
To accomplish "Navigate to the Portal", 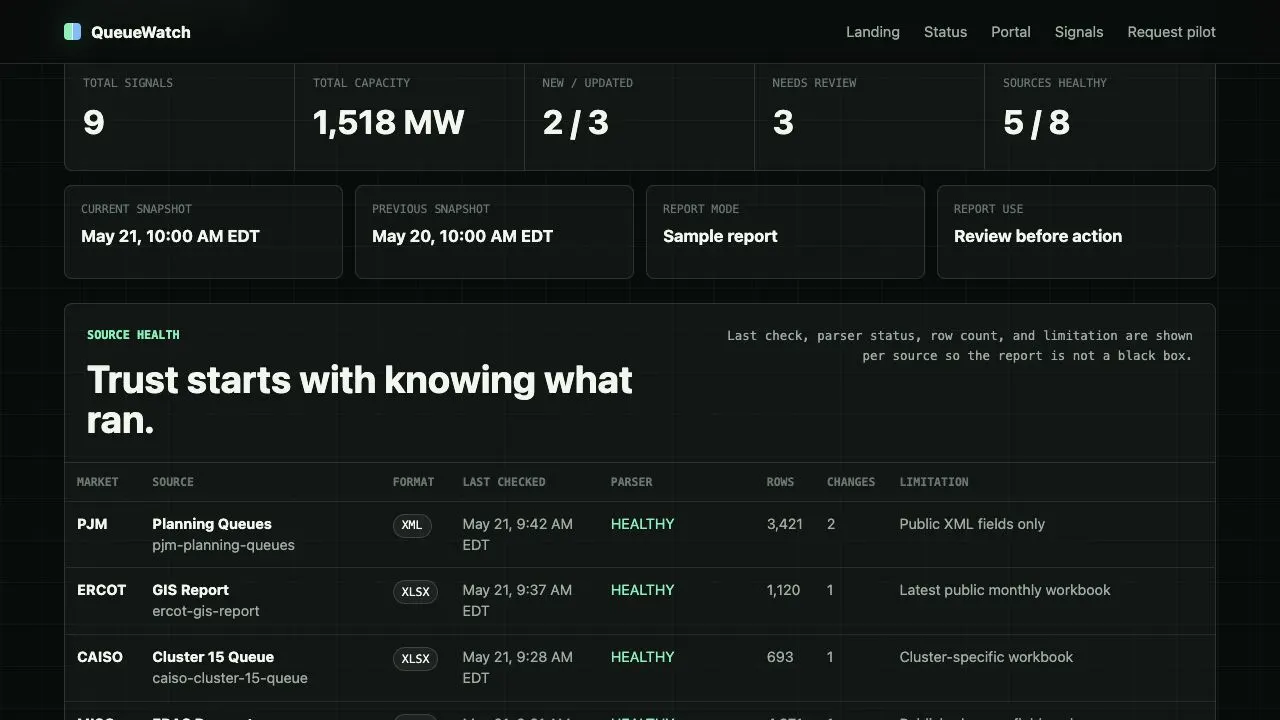I will 1011,32.
